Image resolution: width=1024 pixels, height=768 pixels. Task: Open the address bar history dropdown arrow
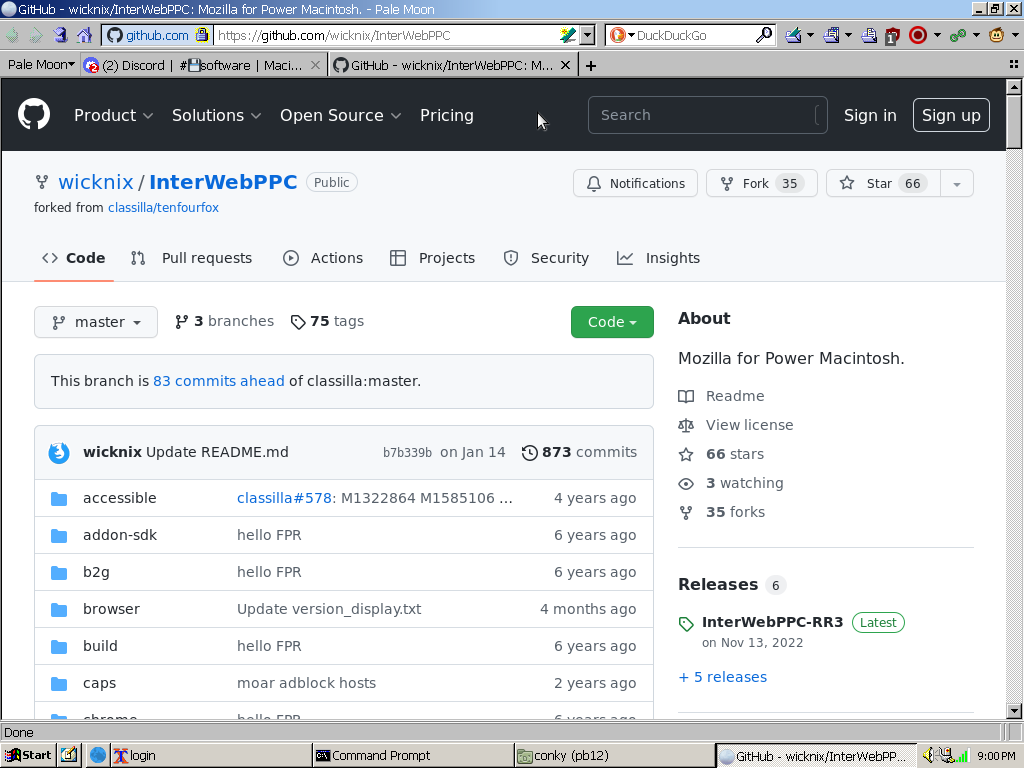coord(587,35)
